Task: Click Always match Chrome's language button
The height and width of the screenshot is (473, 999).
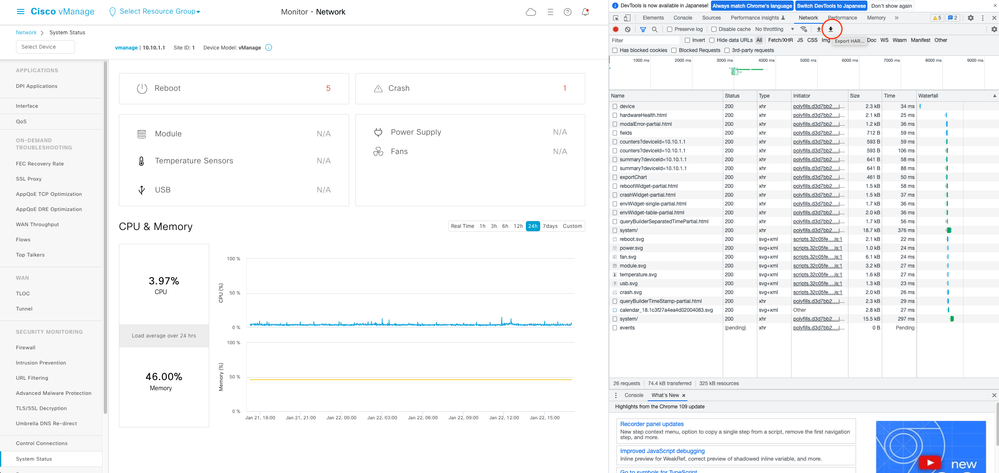Action: point(752,5)
